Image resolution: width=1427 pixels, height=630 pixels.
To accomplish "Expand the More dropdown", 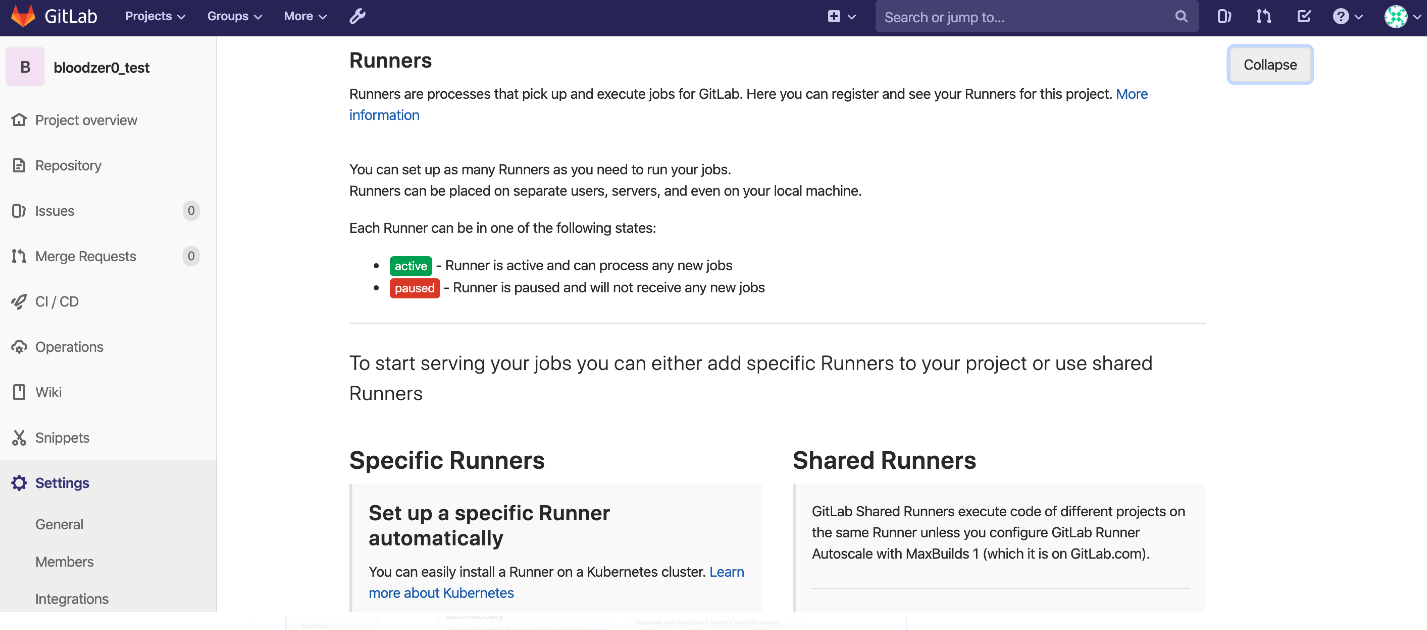I will (306, 16).
